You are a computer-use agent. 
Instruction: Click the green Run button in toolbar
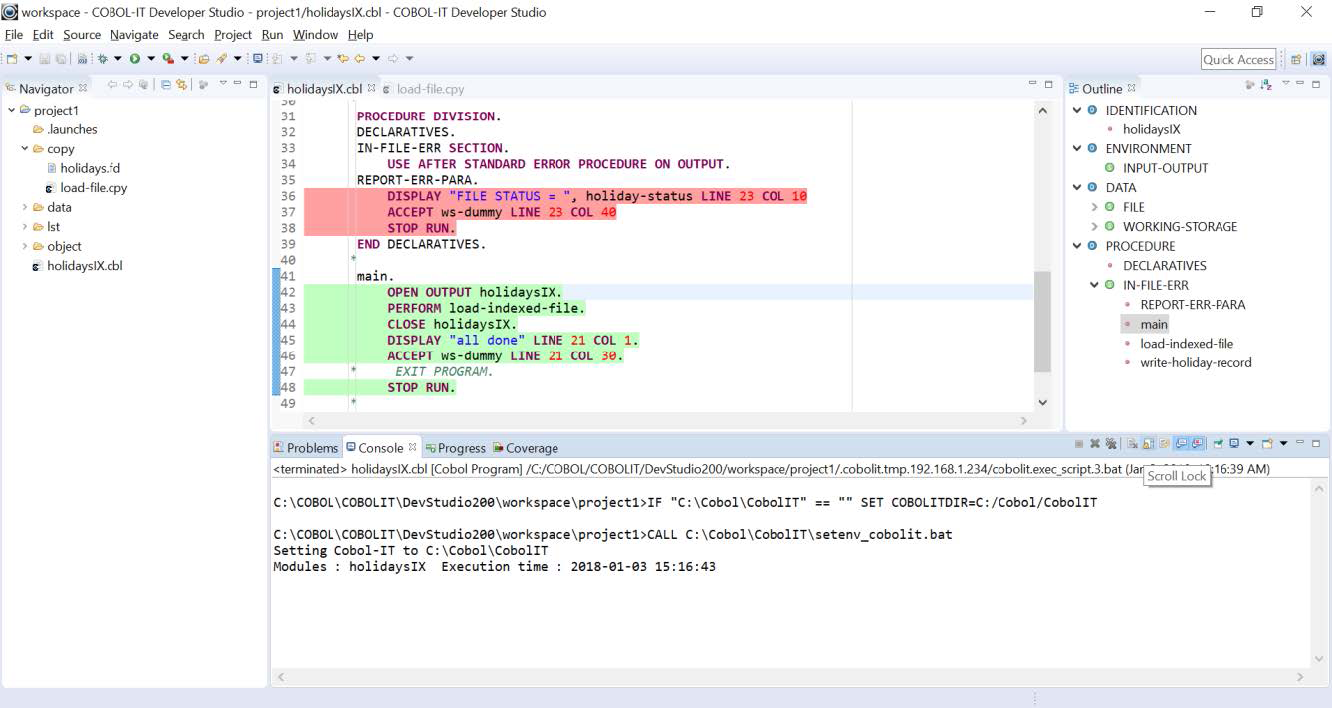[134, 59]
